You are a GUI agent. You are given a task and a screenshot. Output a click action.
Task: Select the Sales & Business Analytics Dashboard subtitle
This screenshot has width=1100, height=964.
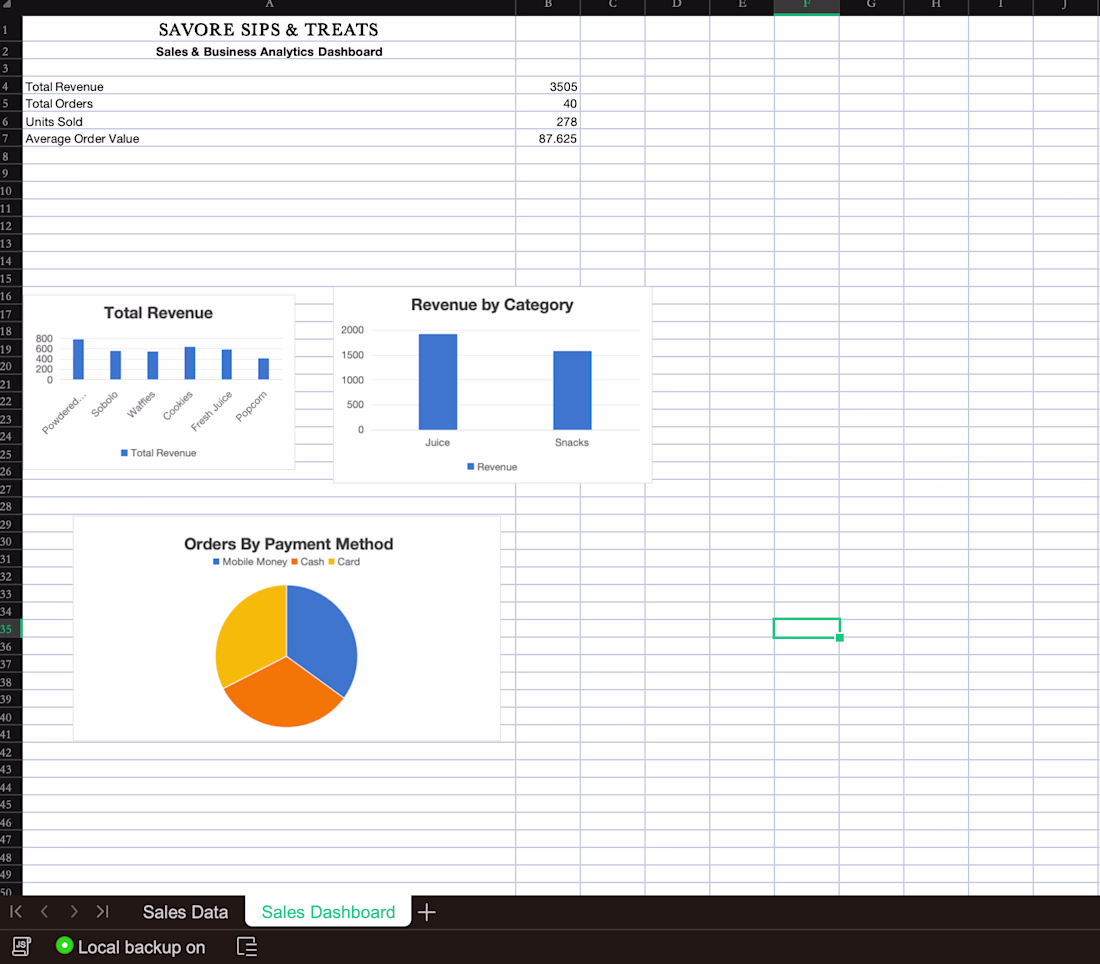click(x=269, y=51)
